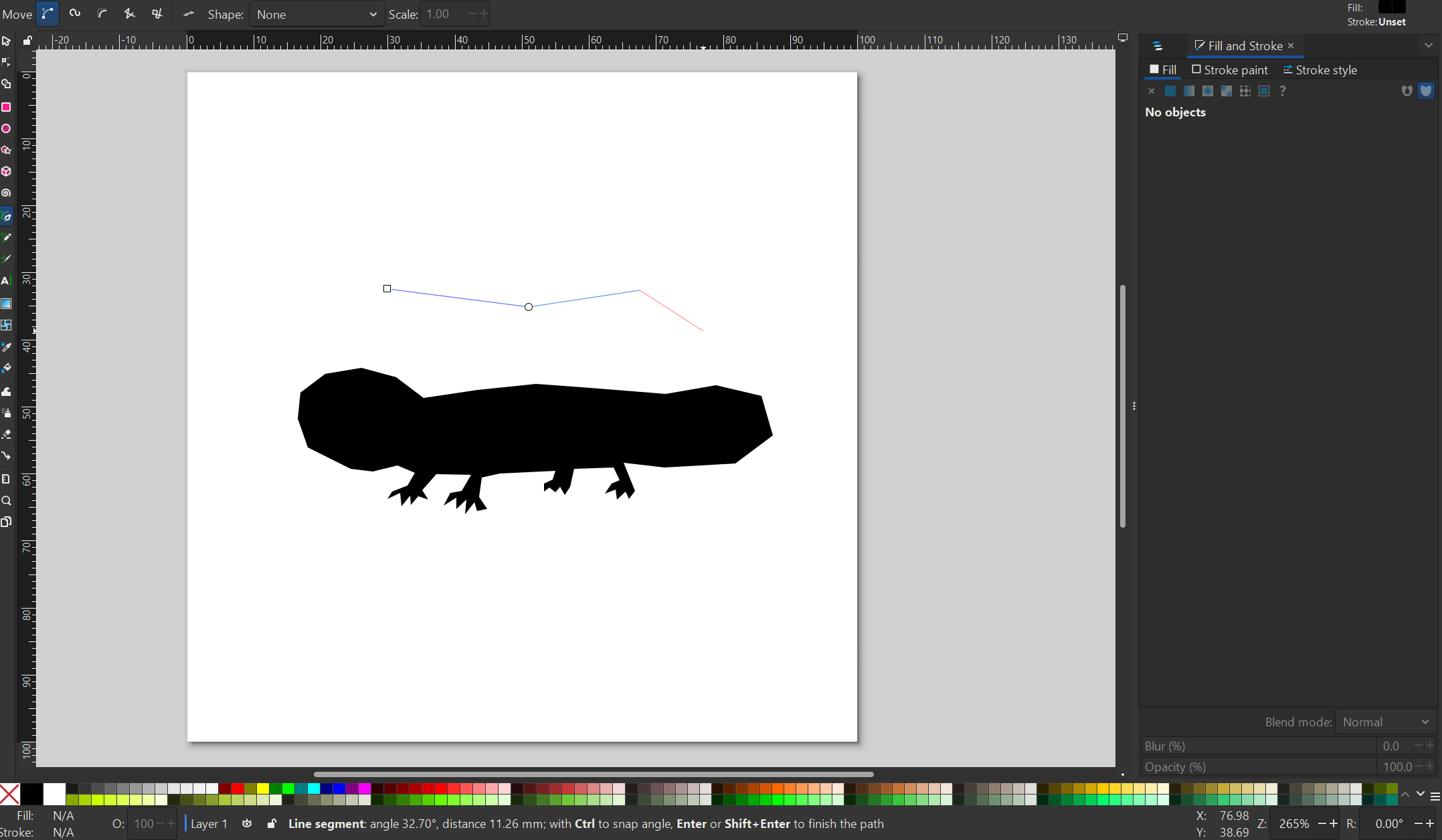Toggle Layer 1 visibility eye
This screenshot has height=840, width=1442.
point(247,823)
